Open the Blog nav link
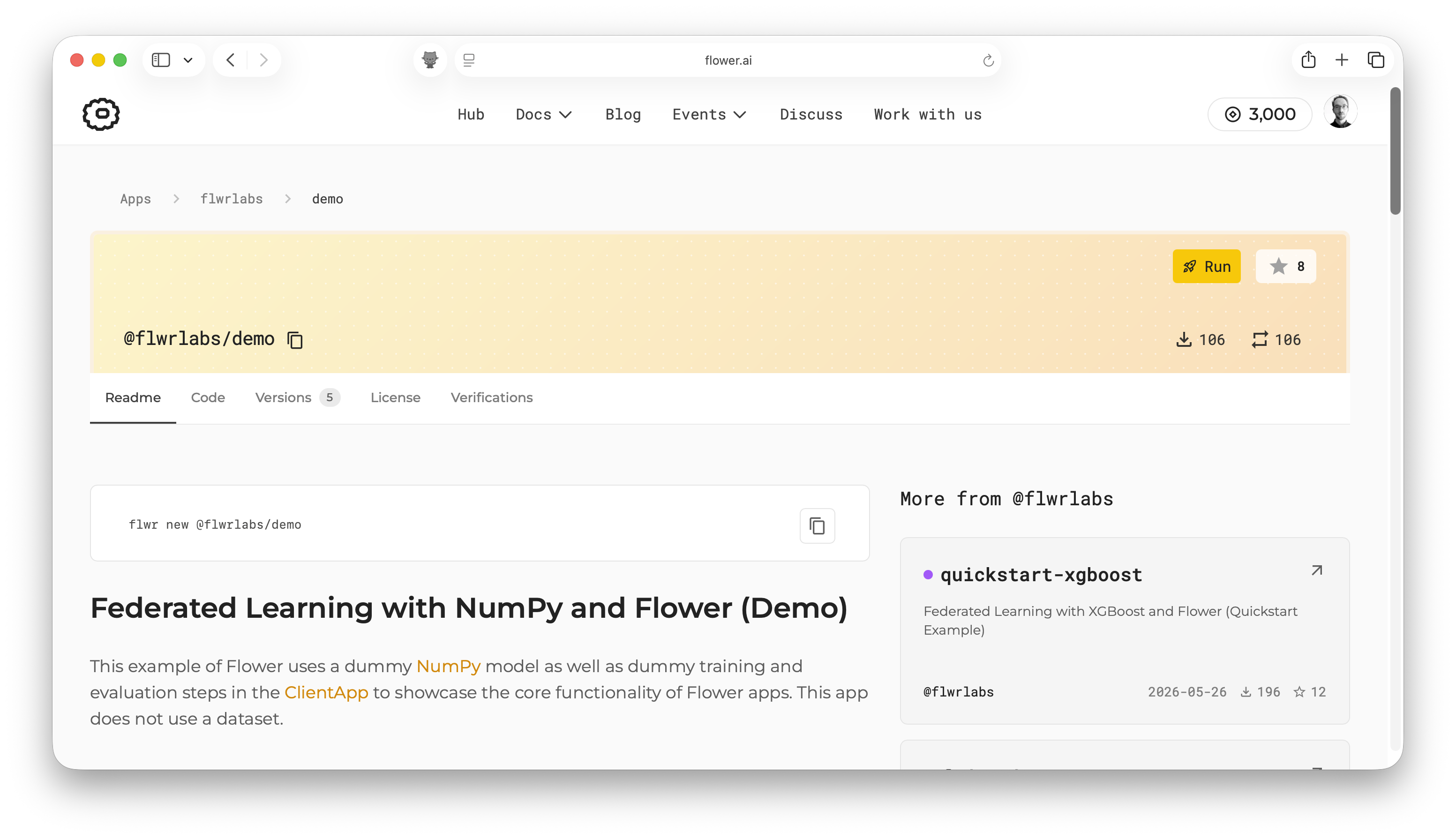 623,114
